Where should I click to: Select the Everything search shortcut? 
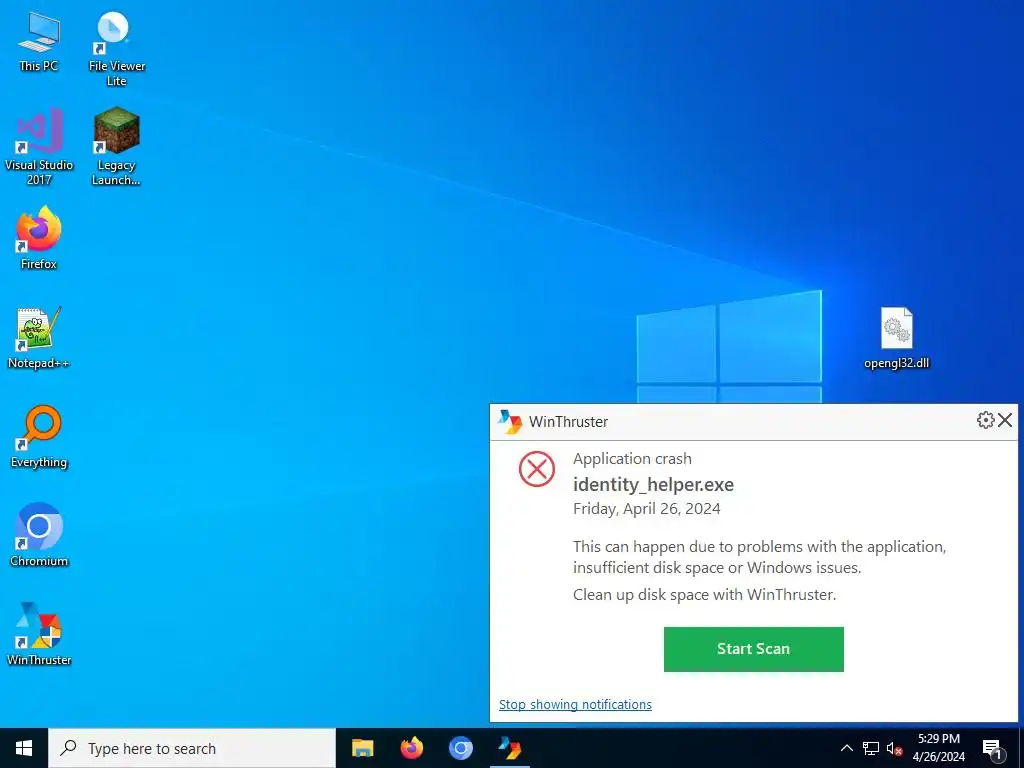39,437
